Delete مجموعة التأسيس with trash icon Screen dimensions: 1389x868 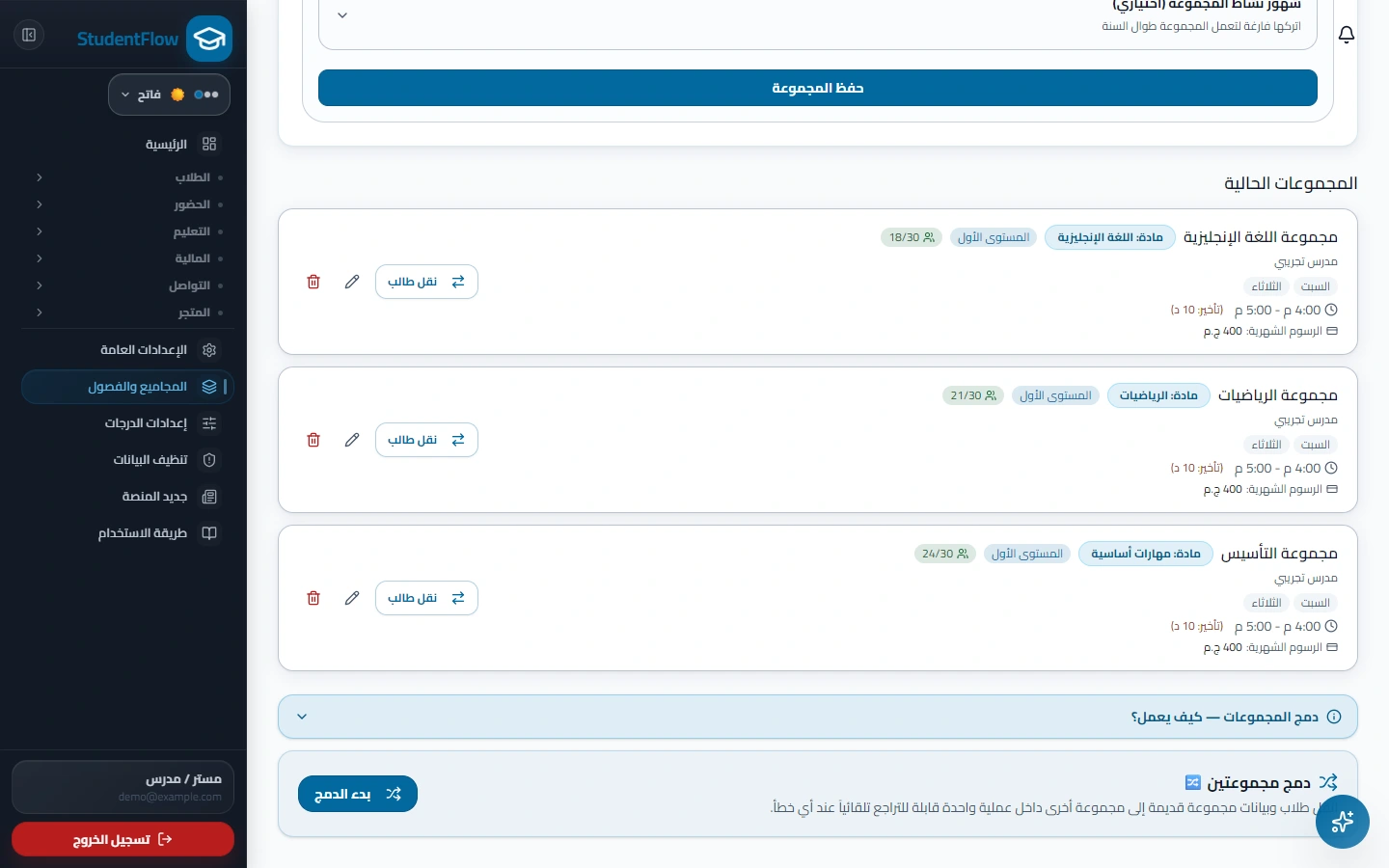click(313, 598)
